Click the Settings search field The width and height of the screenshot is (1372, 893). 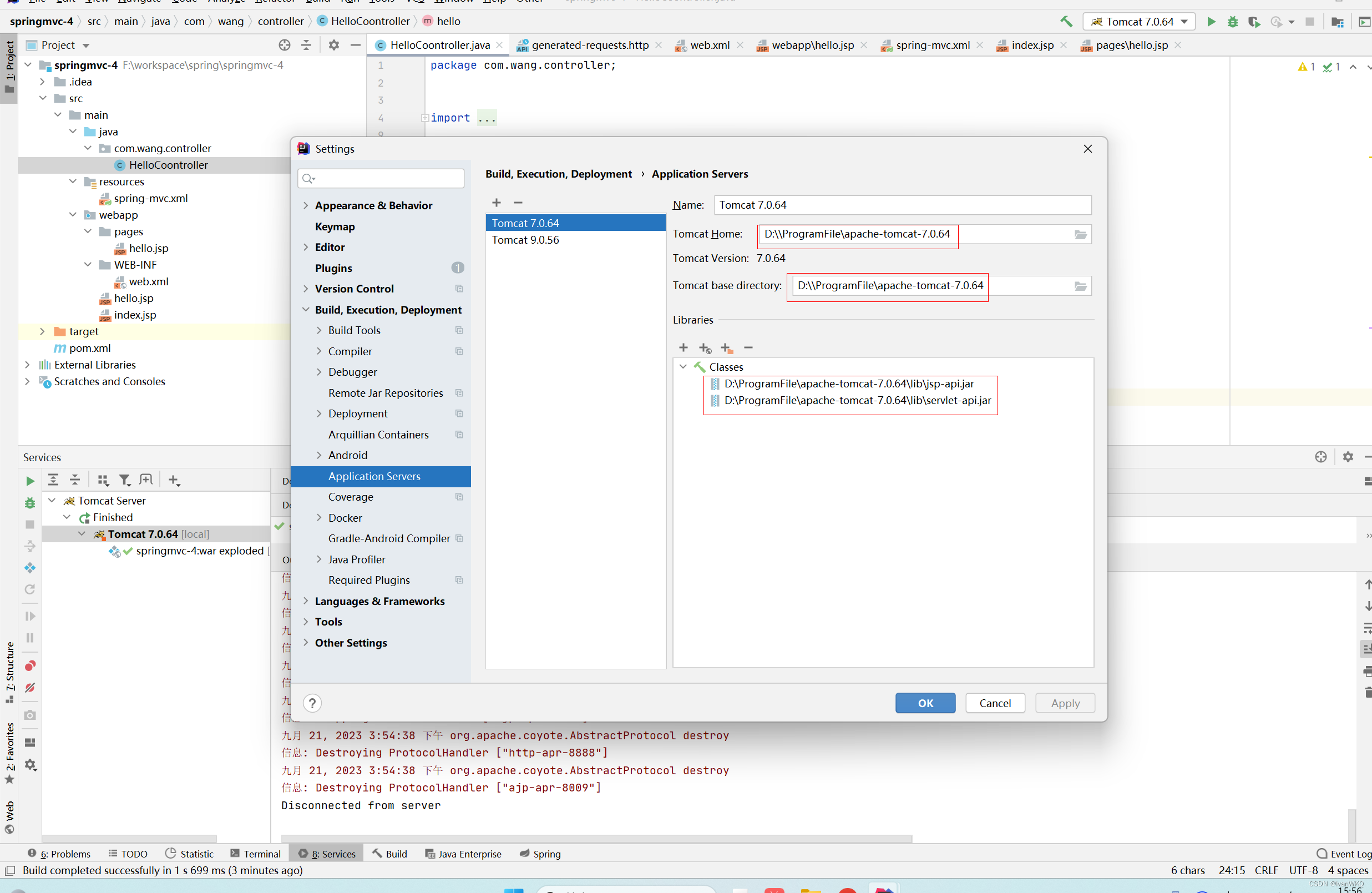tap(381, 178)
